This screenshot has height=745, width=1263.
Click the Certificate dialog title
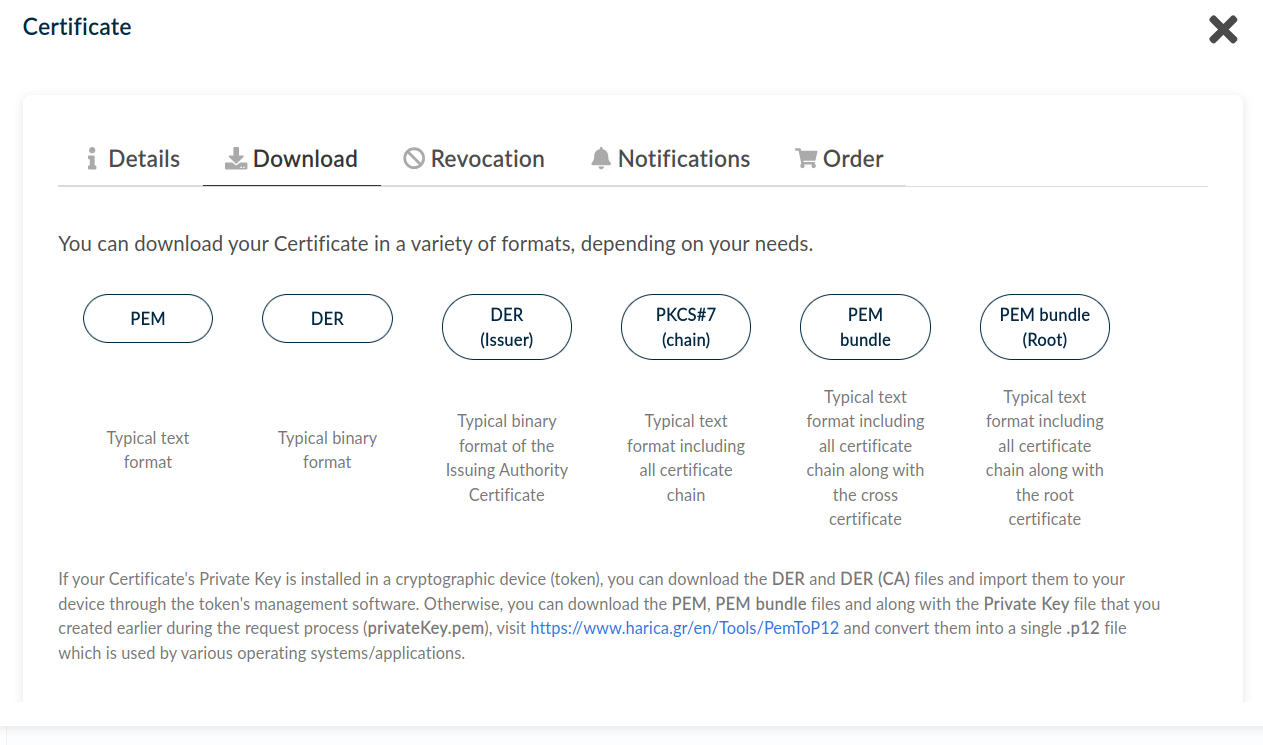click(77, 27)
